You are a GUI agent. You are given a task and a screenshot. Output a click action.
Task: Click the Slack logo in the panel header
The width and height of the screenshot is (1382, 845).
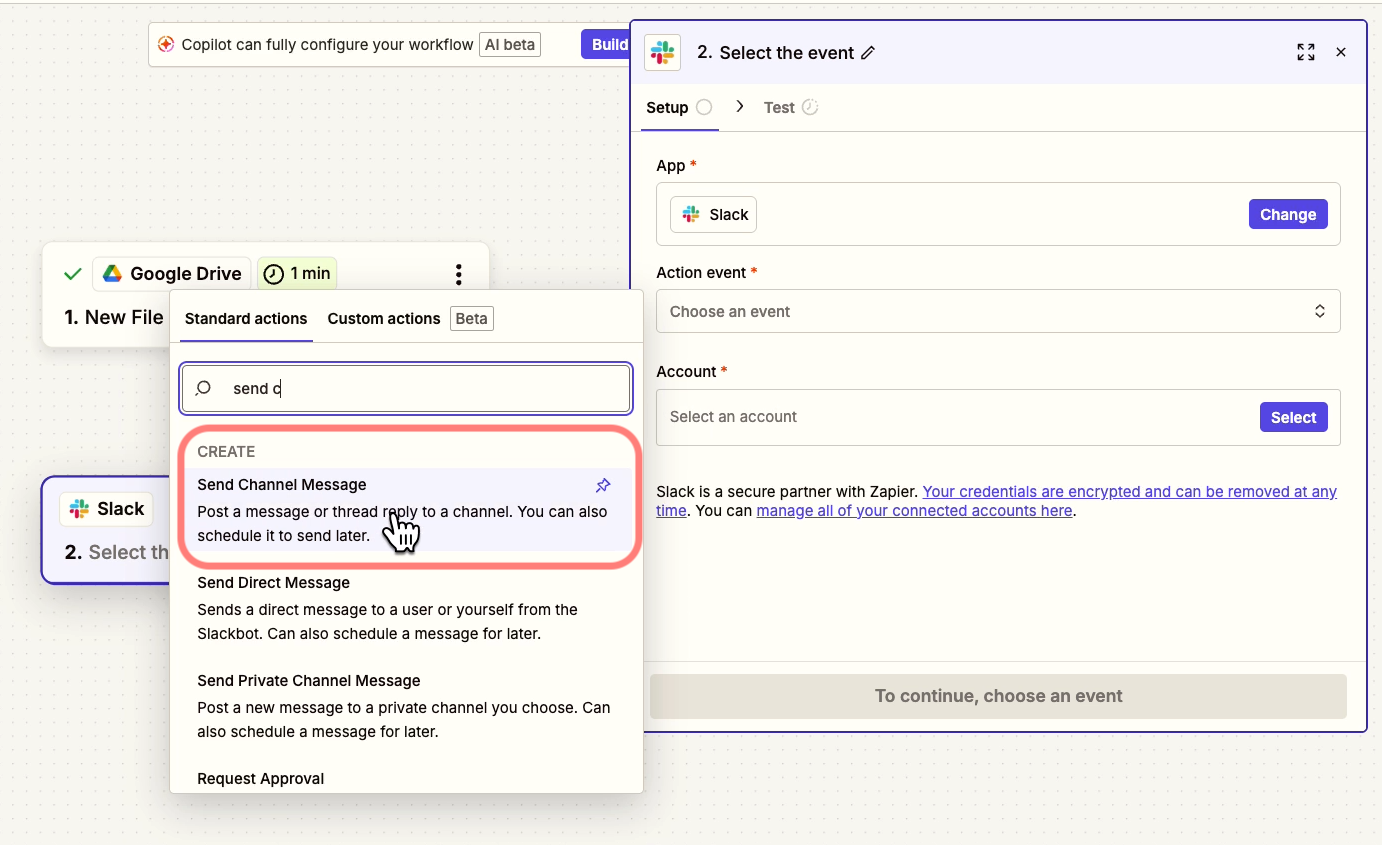(x=662, y=52)
